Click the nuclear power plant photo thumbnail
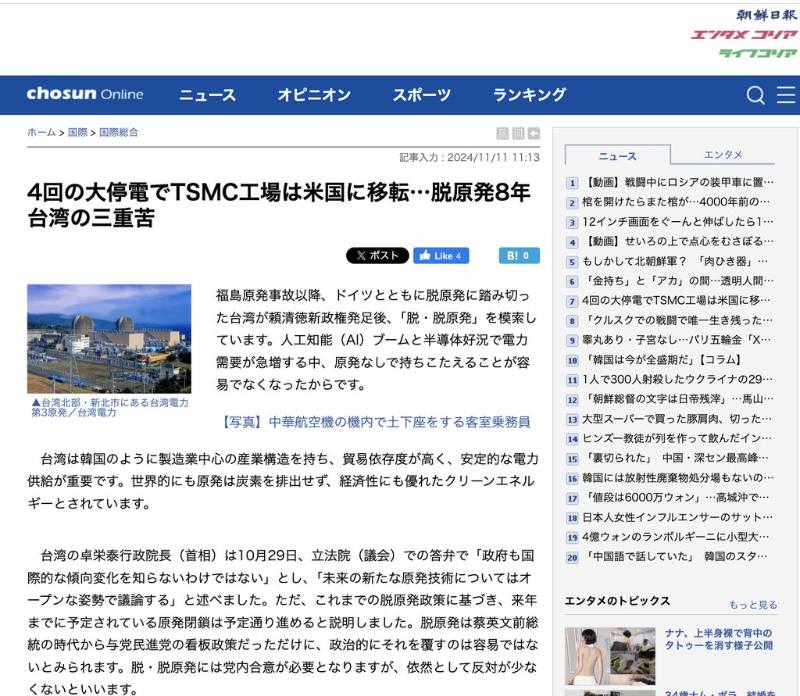Image resolution: width=800 pixels, height=696 pixels. pos(109,339)
